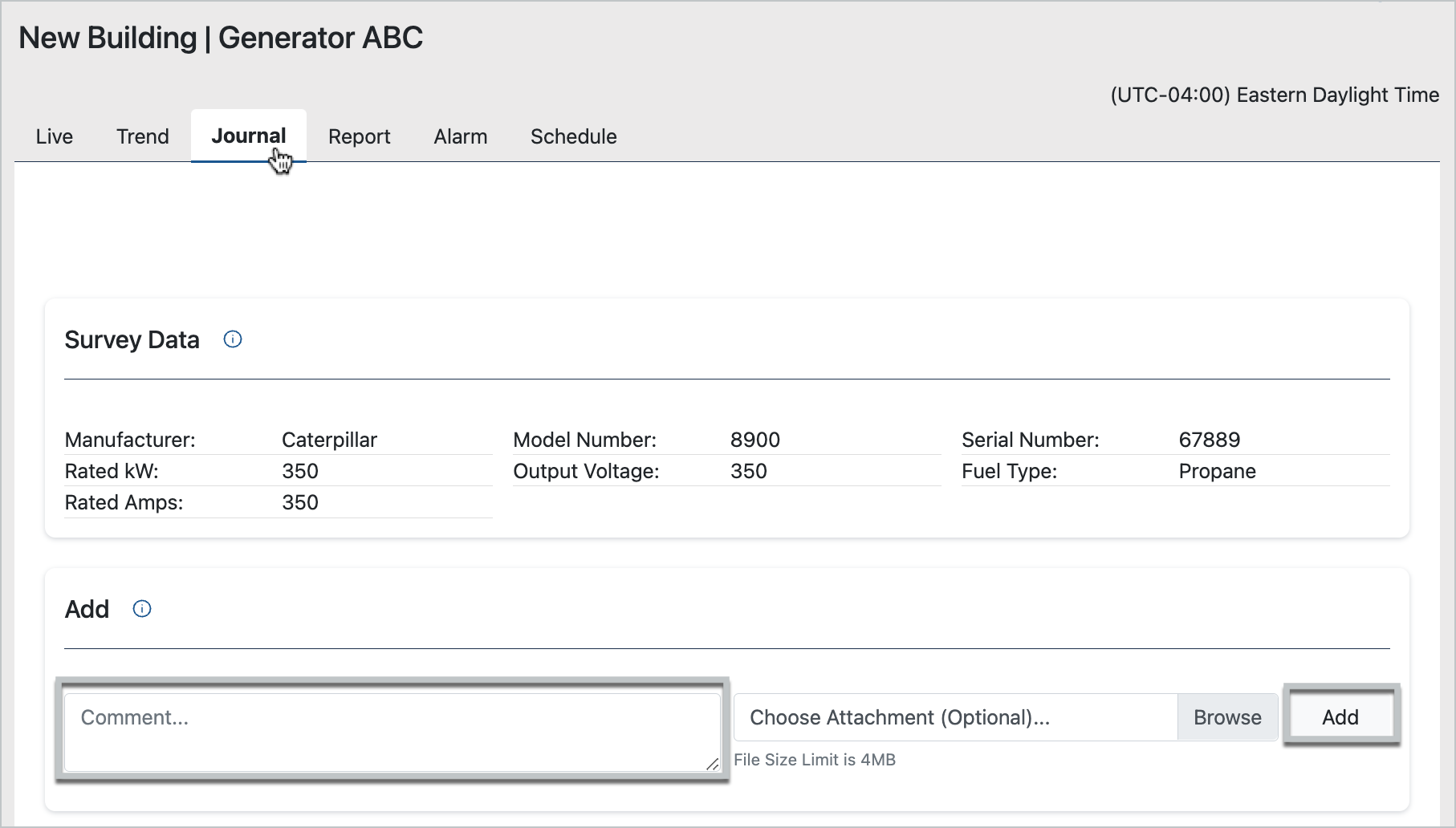Click the Caterpillar manufacturer value
The width and height of the screenshot is (1456, 828).
point(329,440)
